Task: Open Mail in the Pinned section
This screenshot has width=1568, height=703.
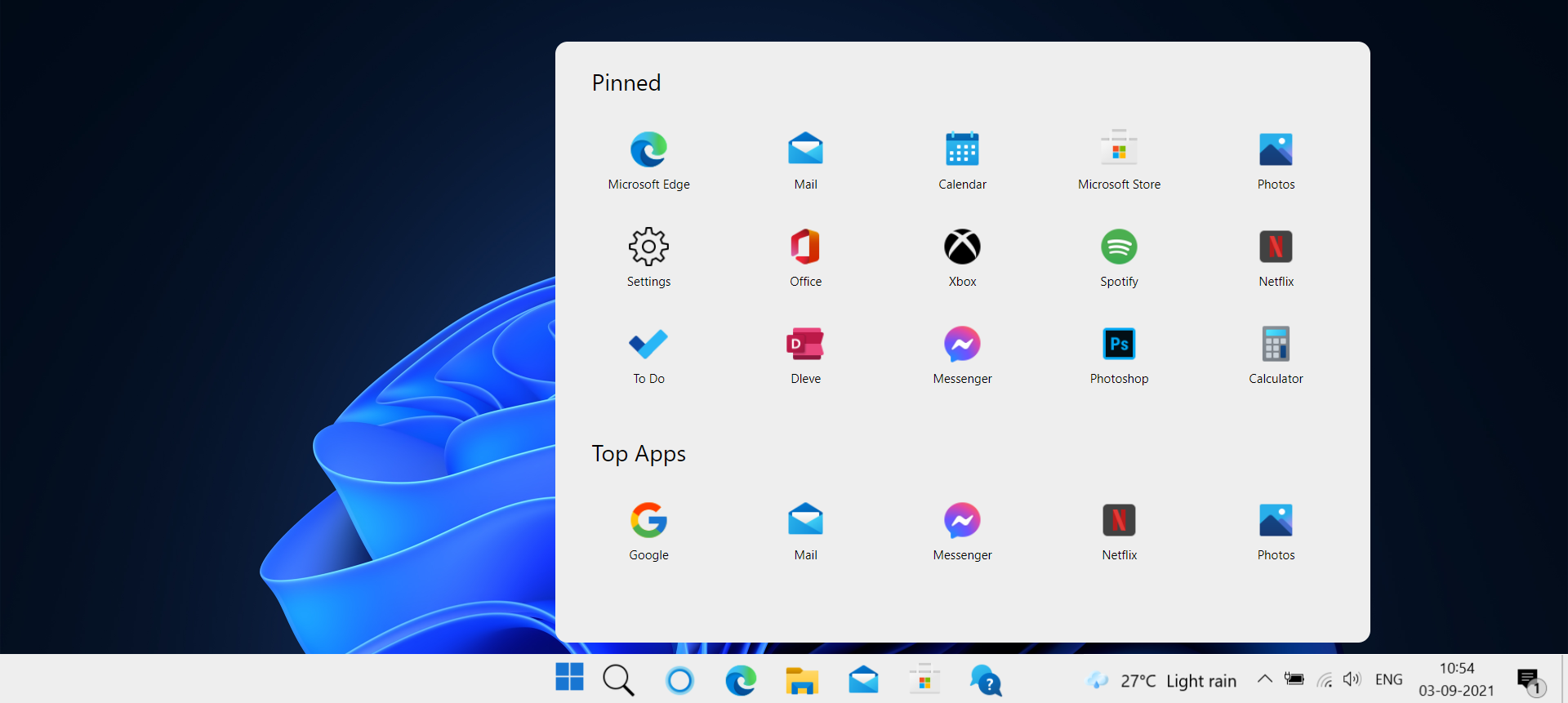Action: (805, 161)
